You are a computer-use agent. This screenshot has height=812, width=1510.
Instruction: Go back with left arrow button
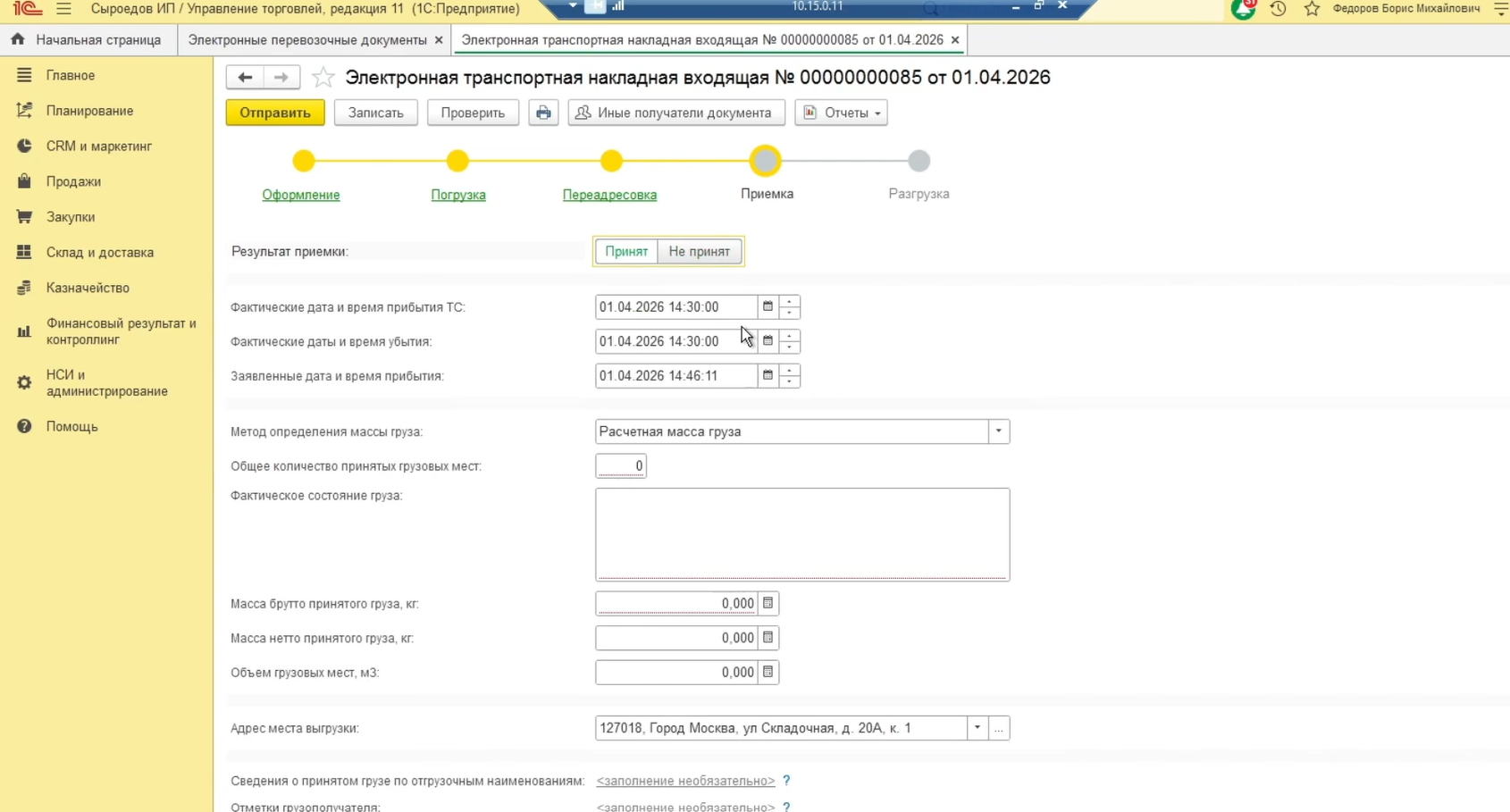tap(245, 78)
